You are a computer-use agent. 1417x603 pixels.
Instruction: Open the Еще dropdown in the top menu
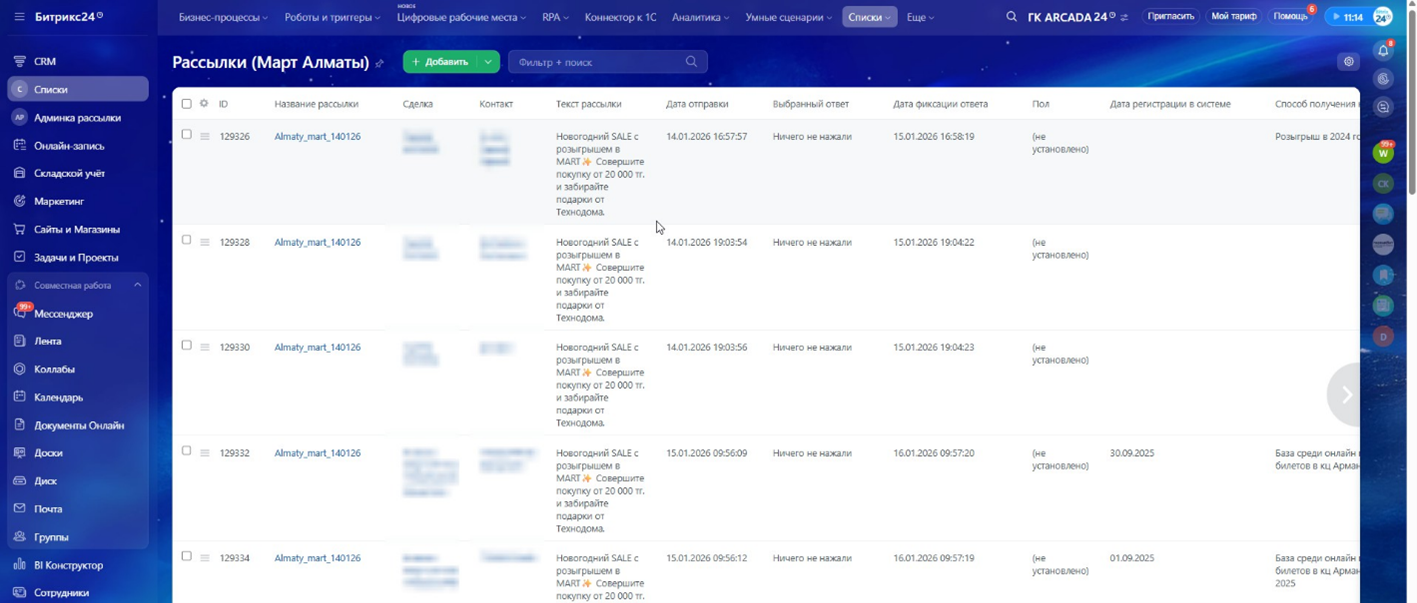920,17
